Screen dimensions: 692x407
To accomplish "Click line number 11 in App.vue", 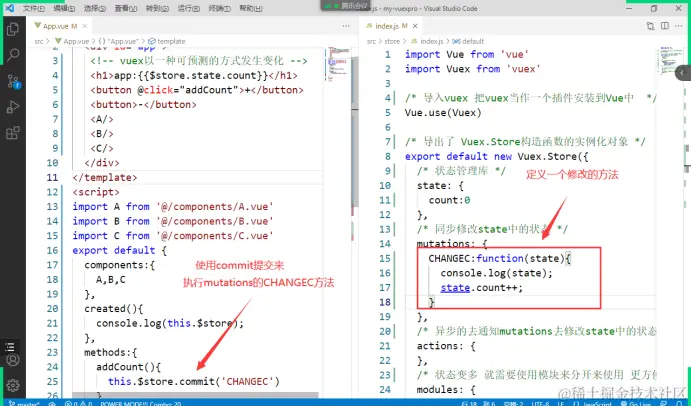I will [52, 177].
